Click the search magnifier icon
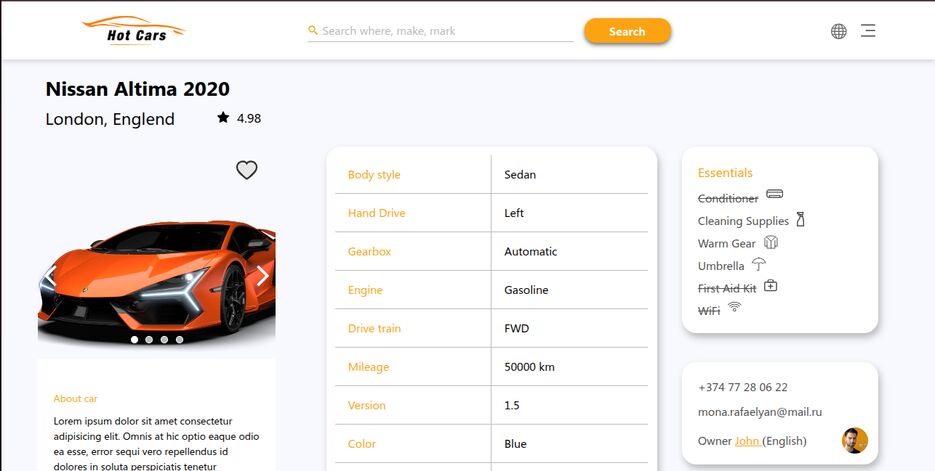Image resolution: width=935 pixels, height=471 pixels. tap(313, 31)
